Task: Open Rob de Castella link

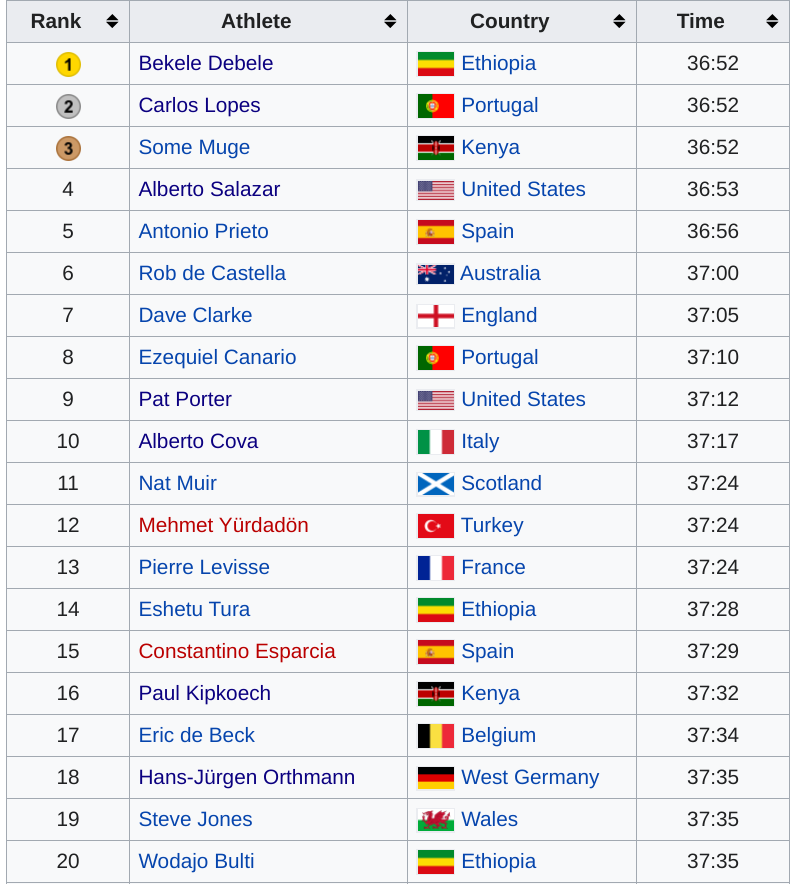Action: pyautogui.click(x=212, y=273)
